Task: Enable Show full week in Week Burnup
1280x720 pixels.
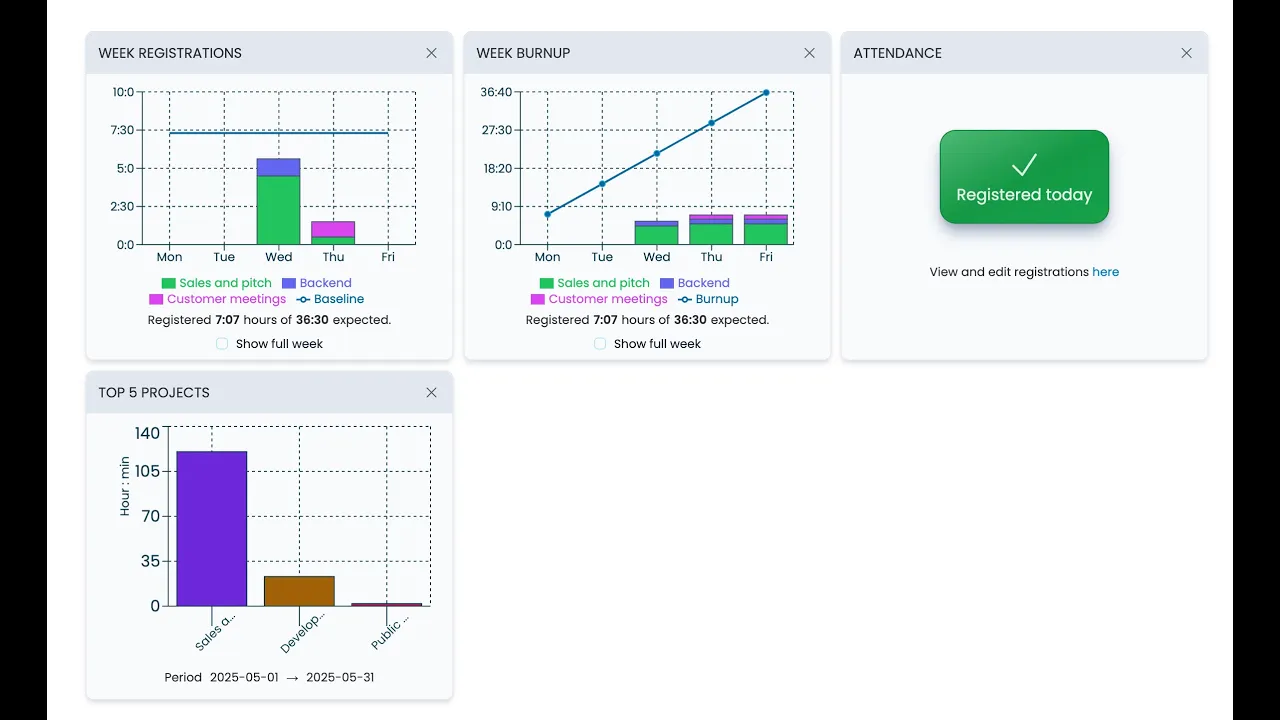Action: [600, 344]
